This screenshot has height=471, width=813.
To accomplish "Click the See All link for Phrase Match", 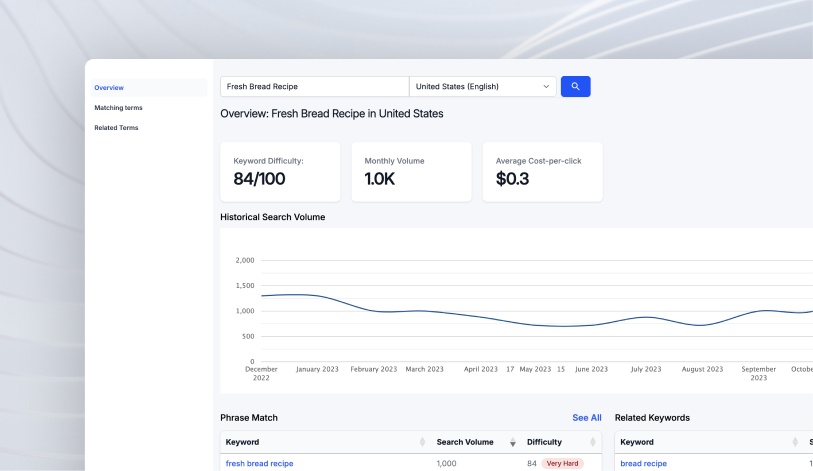I will pos(586,418).
